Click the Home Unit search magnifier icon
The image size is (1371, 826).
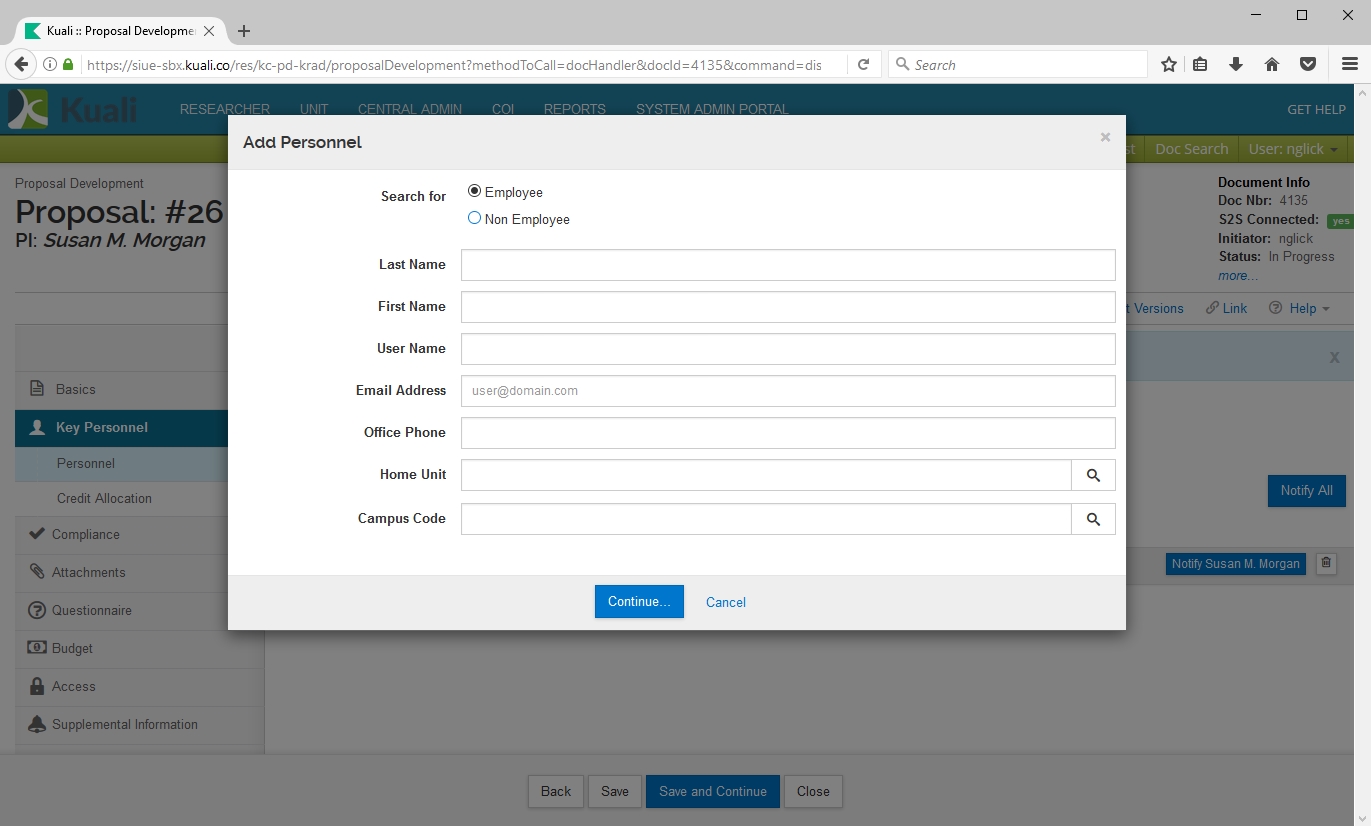[1093, 476]
